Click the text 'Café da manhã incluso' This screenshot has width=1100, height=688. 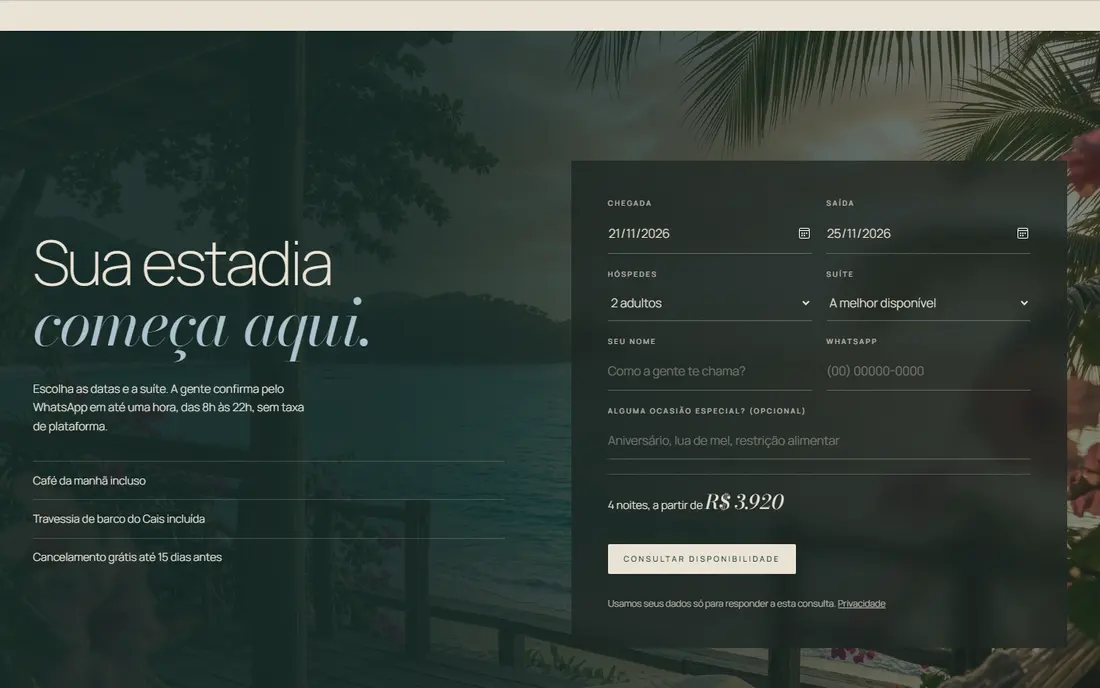(89, 480)
